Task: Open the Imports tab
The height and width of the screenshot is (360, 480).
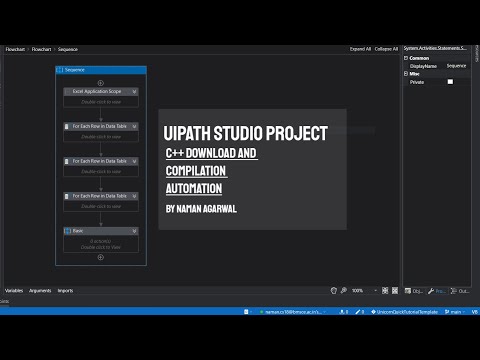Action: pos(65,291)
